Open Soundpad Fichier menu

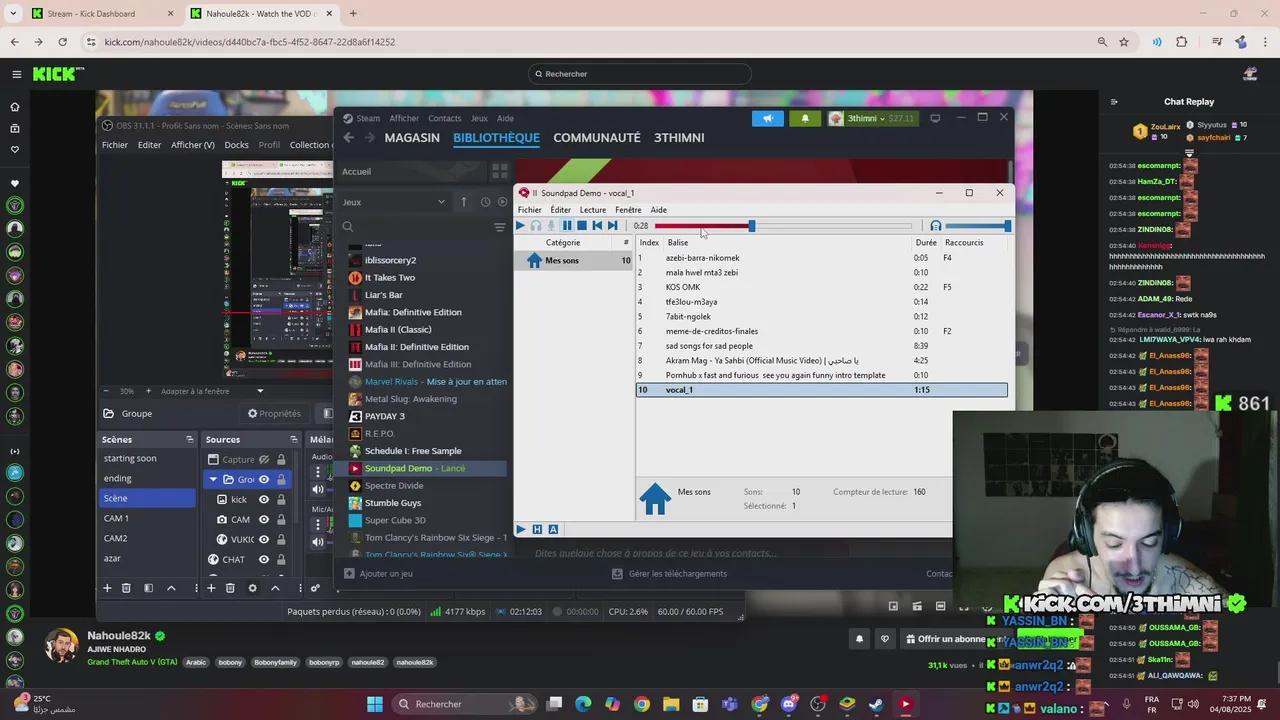(x=530, y=210)
